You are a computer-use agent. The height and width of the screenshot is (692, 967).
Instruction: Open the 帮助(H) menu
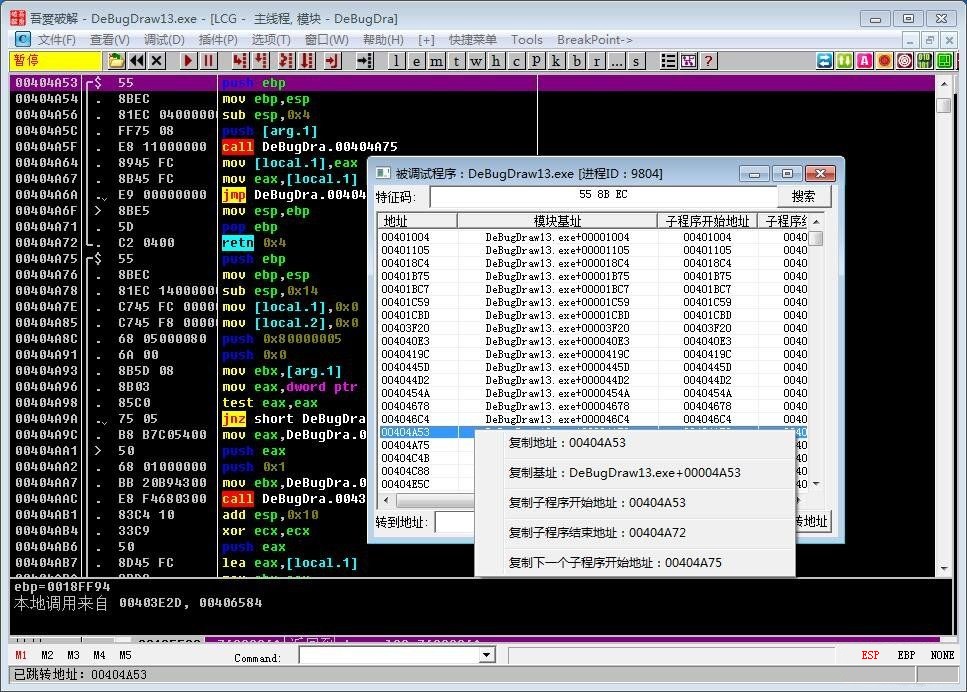pos(383,39)
